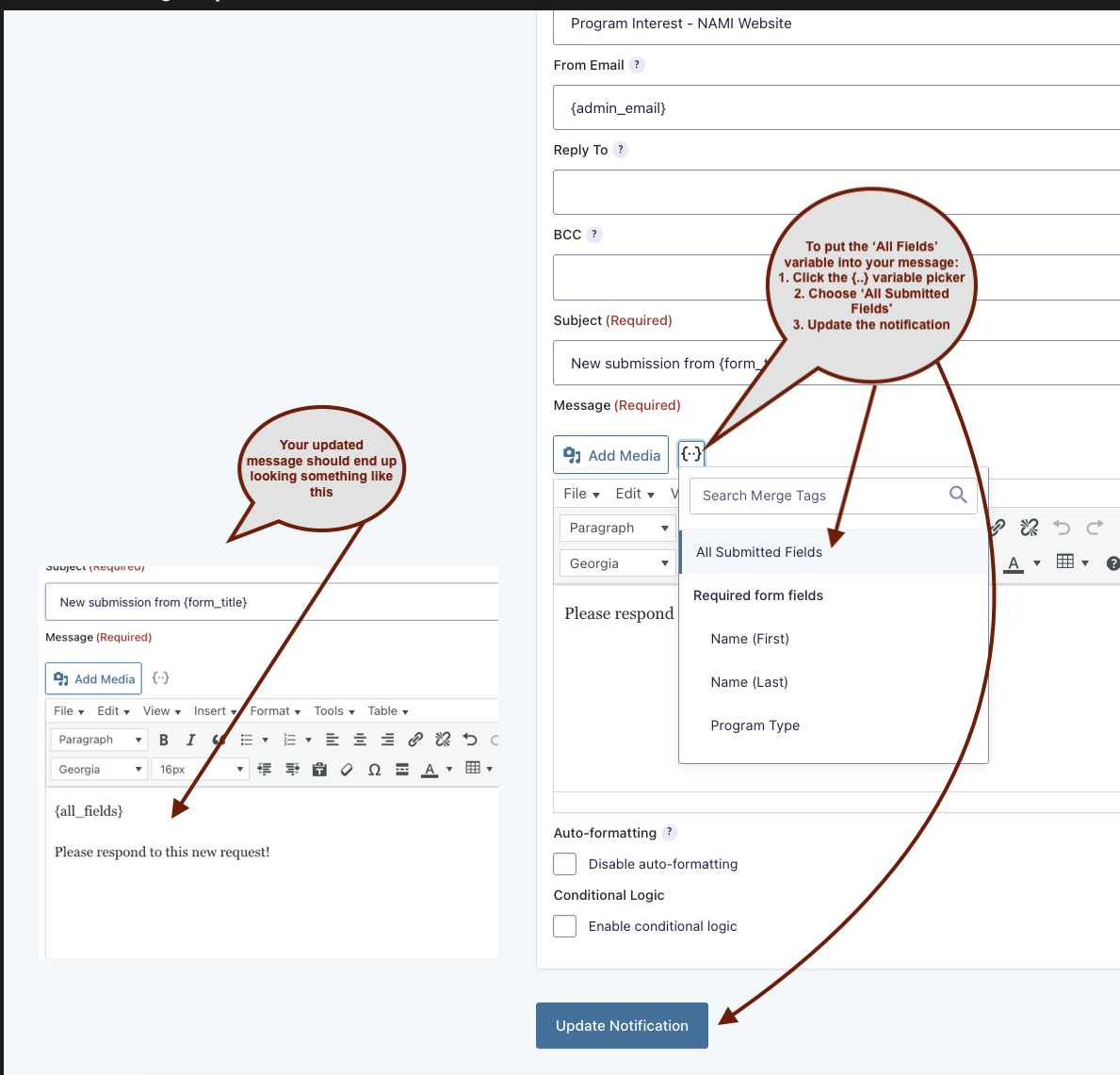Viewport: 1120px width, 1075px height.
Task: Click the Auto-formatting help tooltip icon
Action: point(670,832)
